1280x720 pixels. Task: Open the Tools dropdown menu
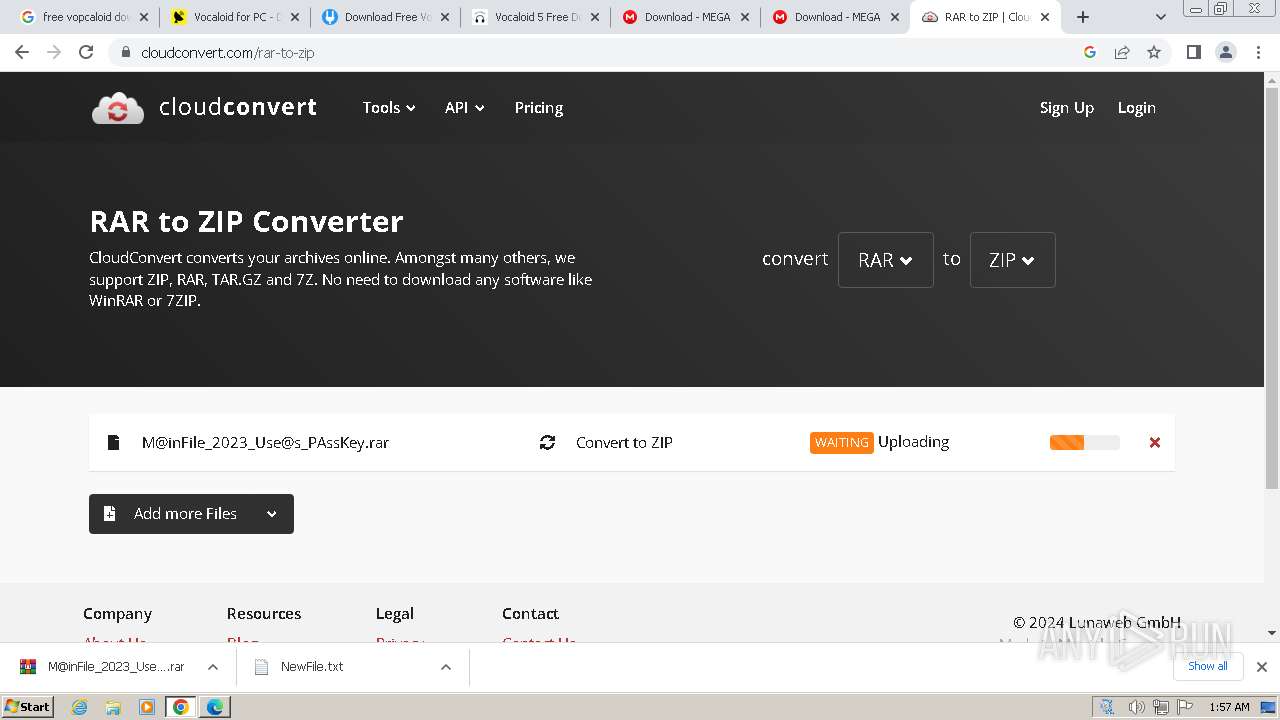click(x=389, y=108)
